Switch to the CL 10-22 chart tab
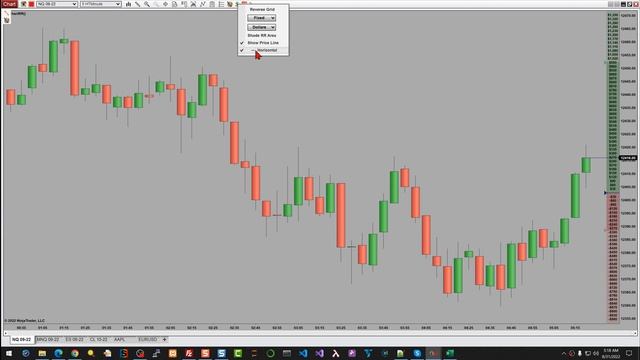Image resolution: width=640 pixels, height=360 pixels. tap(98, 340)
